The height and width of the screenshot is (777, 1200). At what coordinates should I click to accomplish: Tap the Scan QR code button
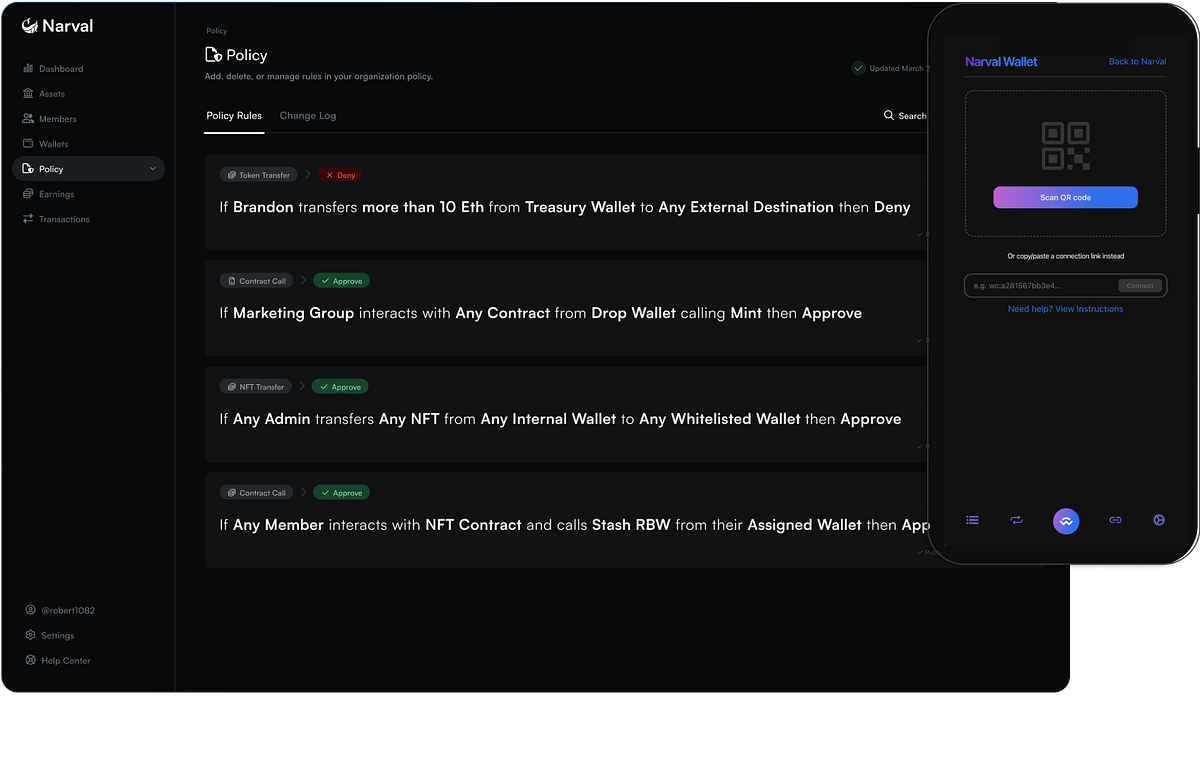[1065, 197]
